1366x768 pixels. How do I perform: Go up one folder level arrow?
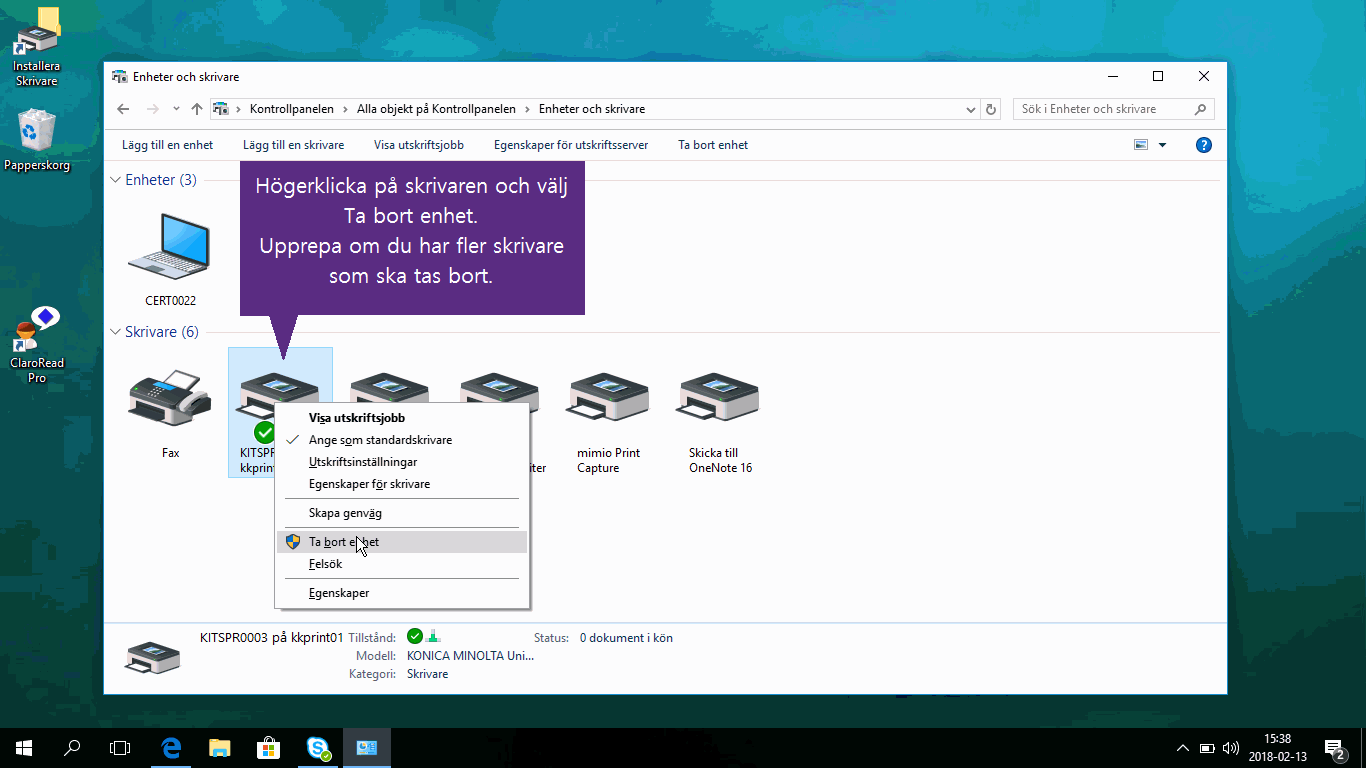coord(197,109)
